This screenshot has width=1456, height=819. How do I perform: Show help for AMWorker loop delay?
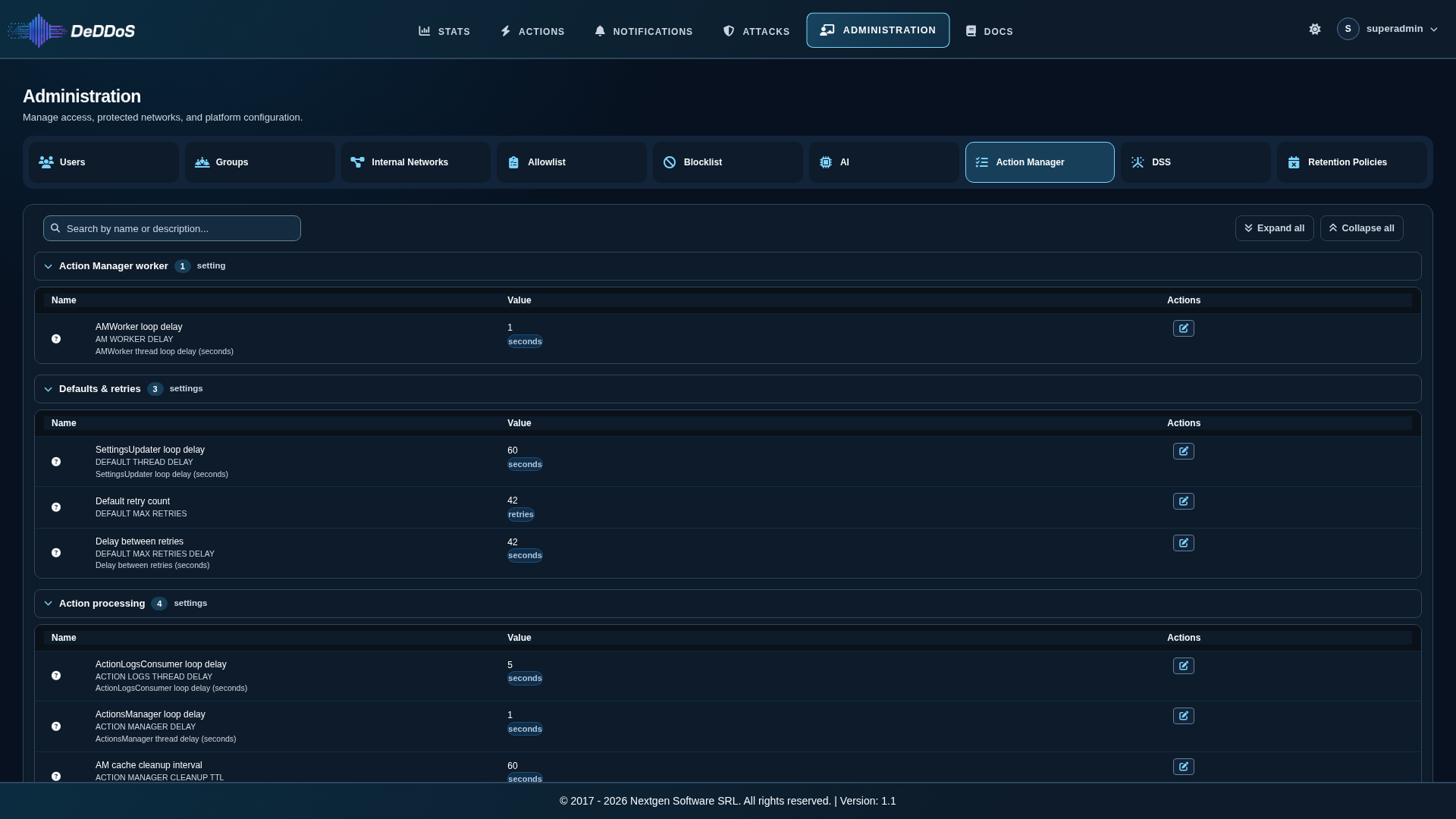point(56,339)
